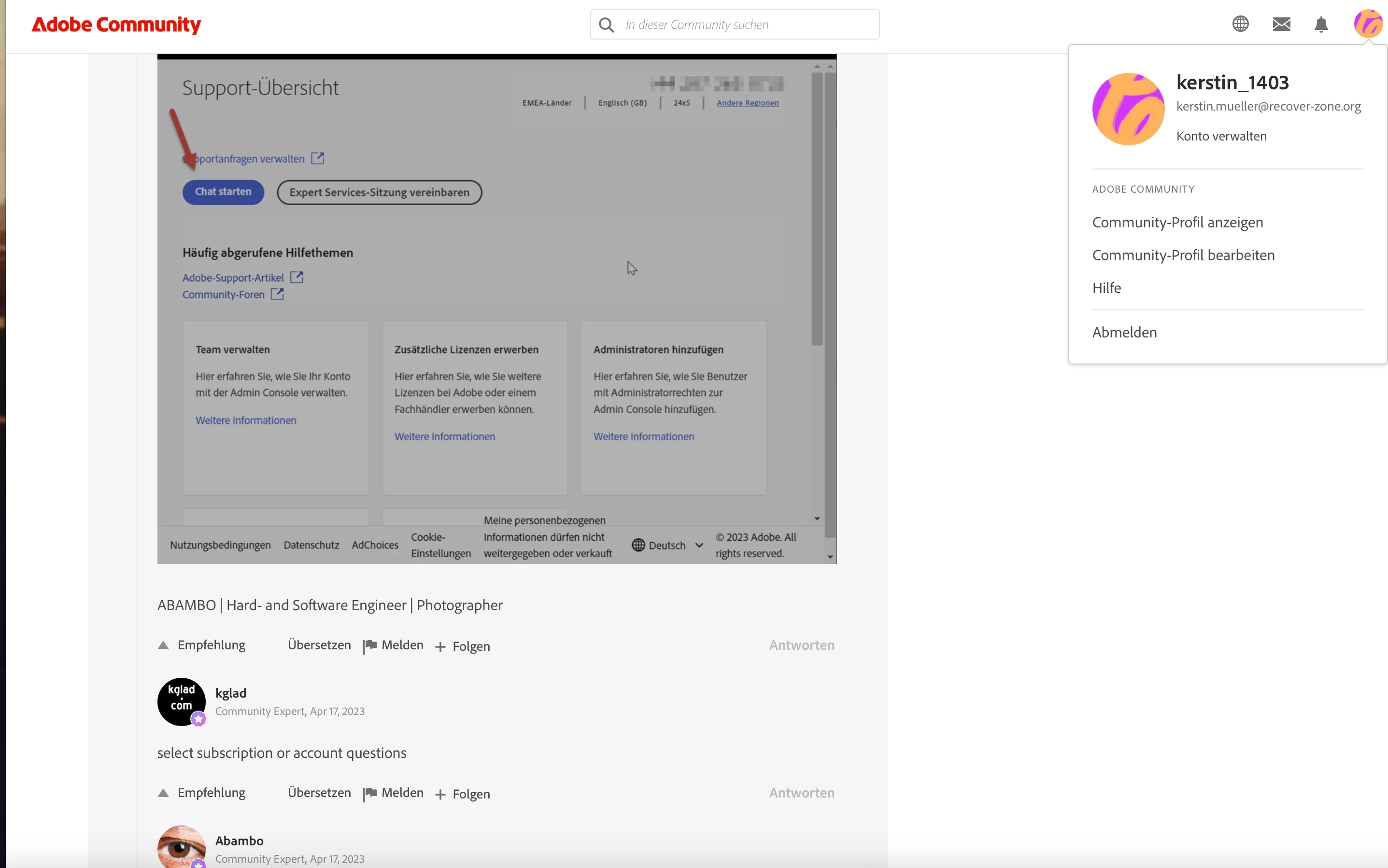Click Abmelden to sign out
This screenshot has height=868, width=1388.
(x=1124, y=333)
